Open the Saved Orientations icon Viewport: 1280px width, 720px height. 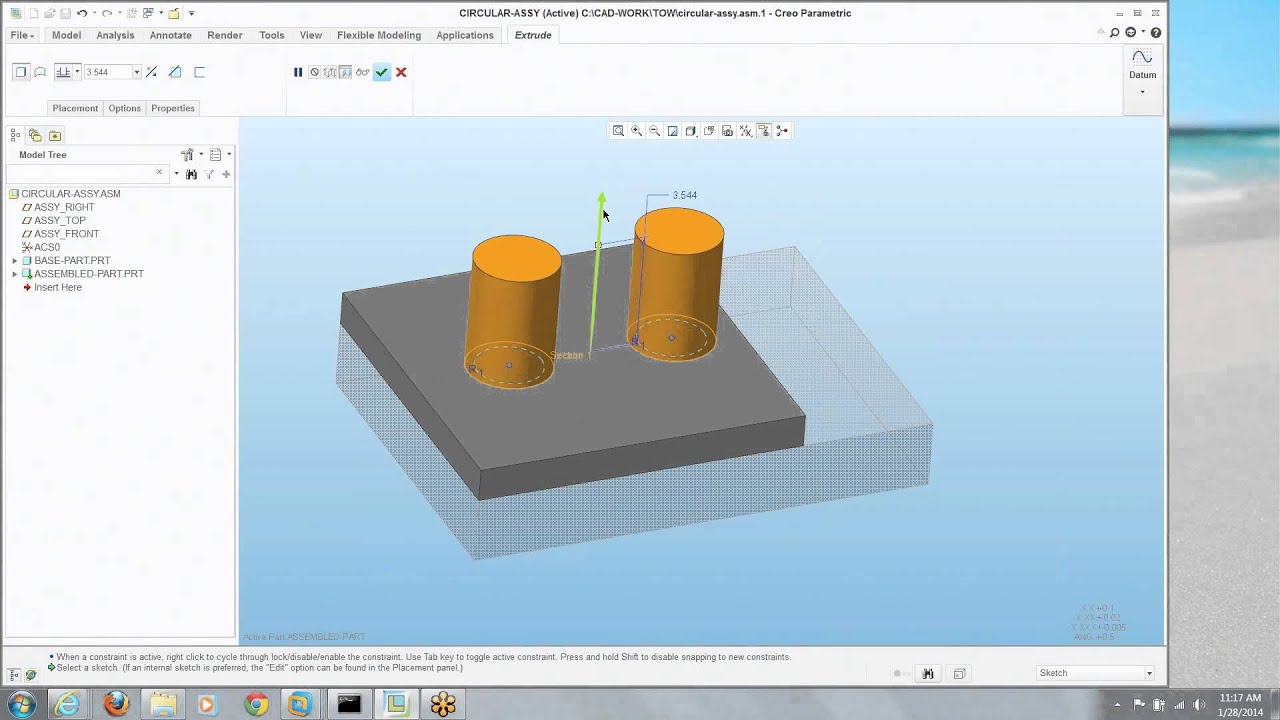click(x=709, y=131)
